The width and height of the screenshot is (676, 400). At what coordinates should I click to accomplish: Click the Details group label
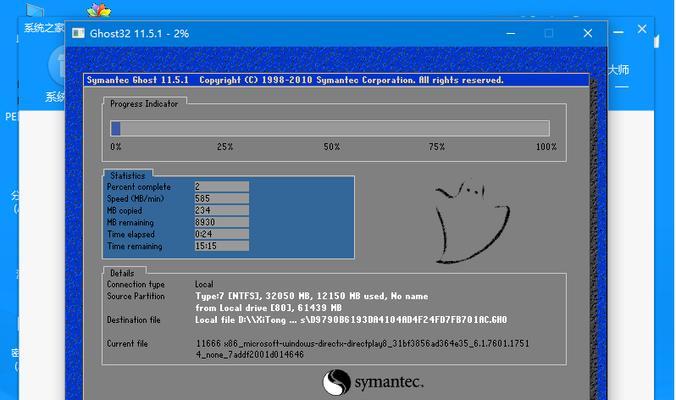click(122, 273)
